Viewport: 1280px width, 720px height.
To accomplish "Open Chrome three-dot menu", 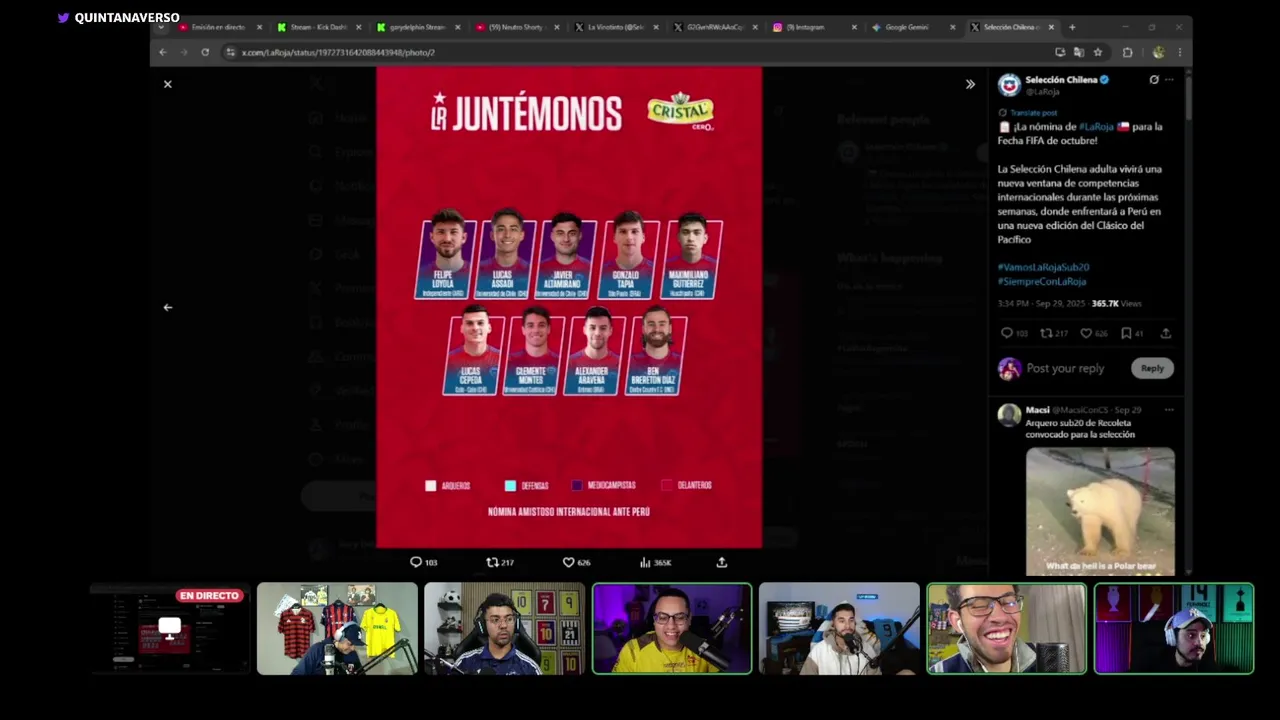I will (1179, 52).
